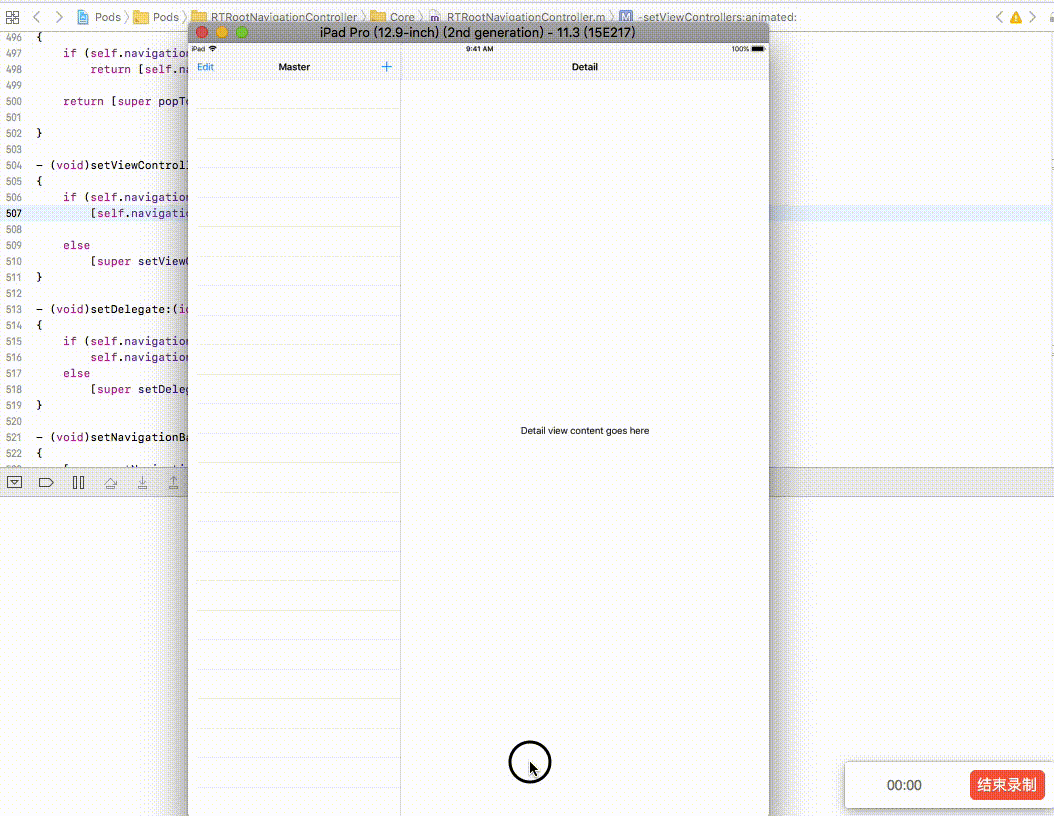Click the 9:41 AM simulator clock
This screenshot has width=1054, height=816.
[x=479, y=49]
